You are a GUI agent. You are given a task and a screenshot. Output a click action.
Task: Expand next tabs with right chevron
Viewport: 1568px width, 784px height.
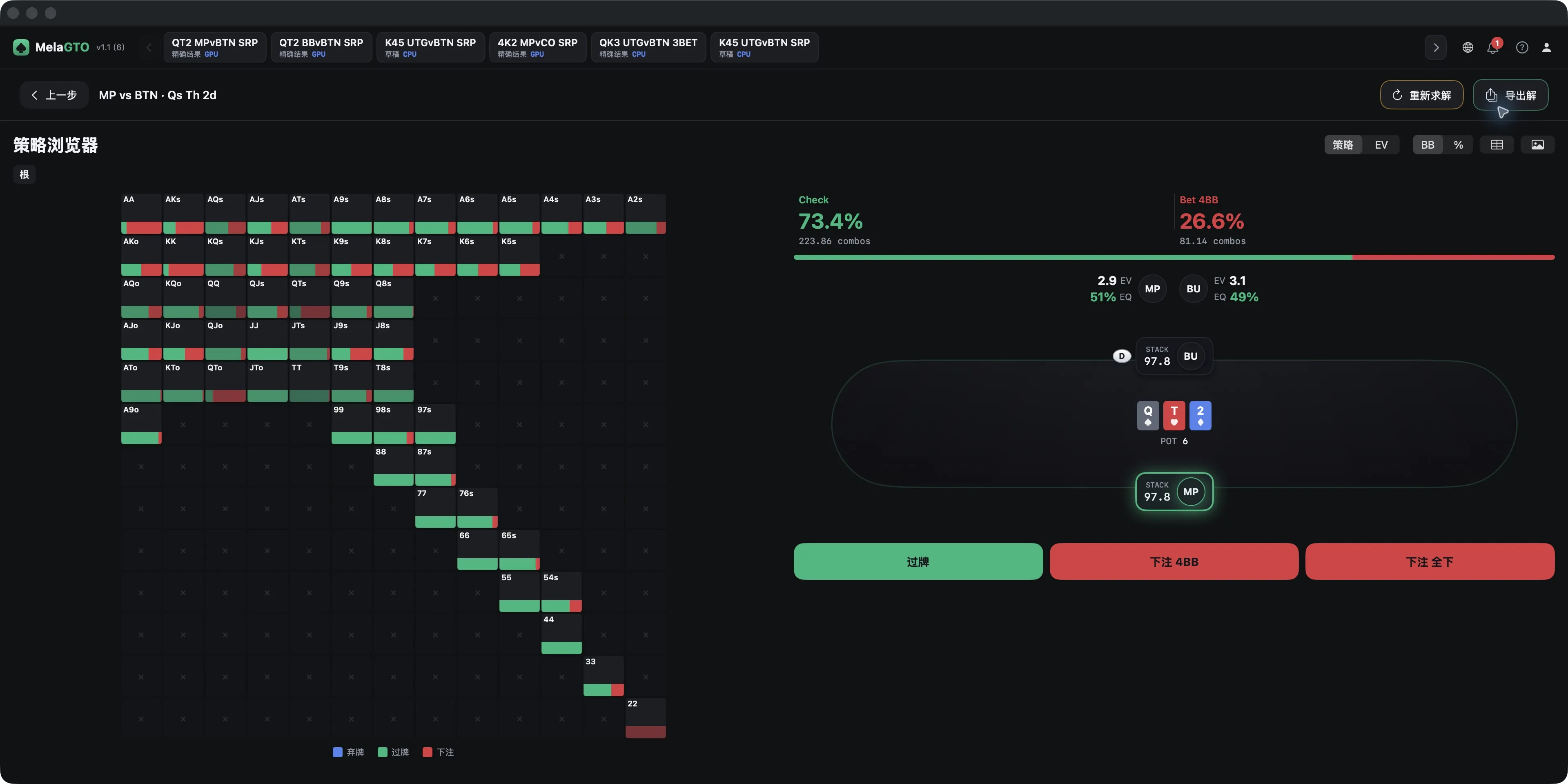coord(1436,47)
